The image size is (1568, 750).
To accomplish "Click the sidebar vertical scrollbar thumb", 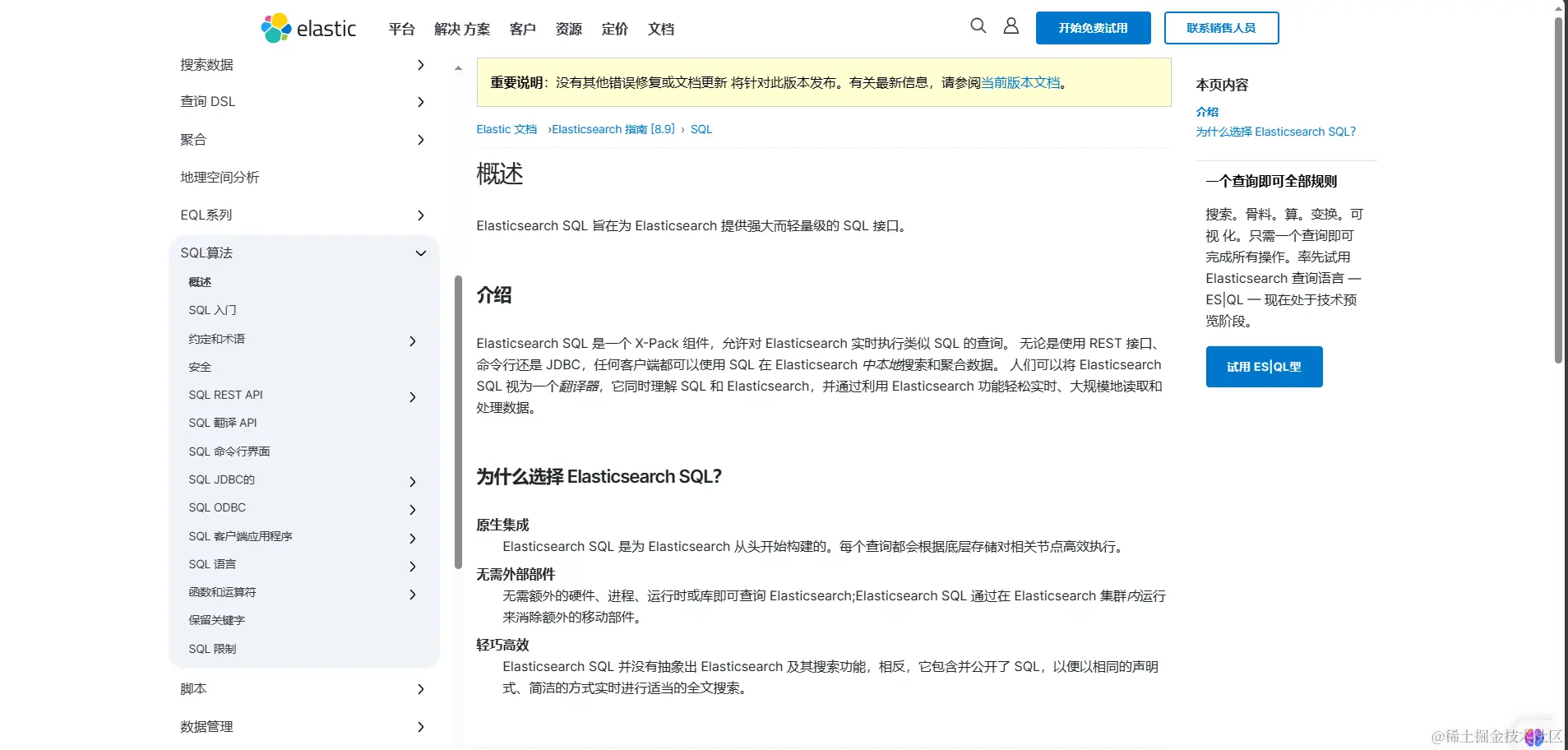I will (458, 422).
